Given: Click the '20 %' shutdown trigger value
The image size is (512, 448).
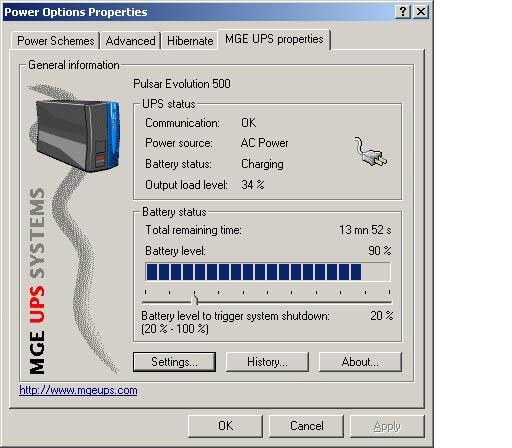Looking at the screenshot, I should pos(382,315).
